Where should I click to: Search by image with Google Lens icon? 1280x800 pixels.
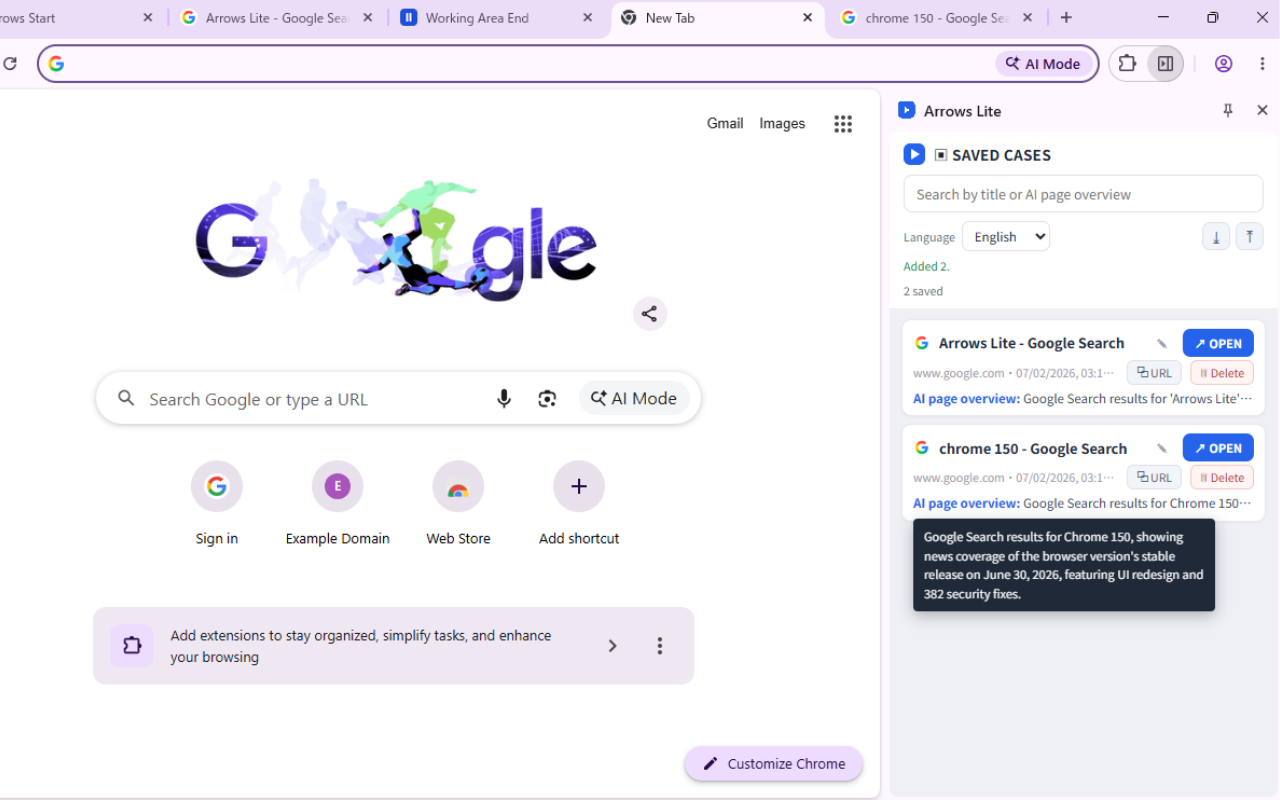(x=547, y=399)
